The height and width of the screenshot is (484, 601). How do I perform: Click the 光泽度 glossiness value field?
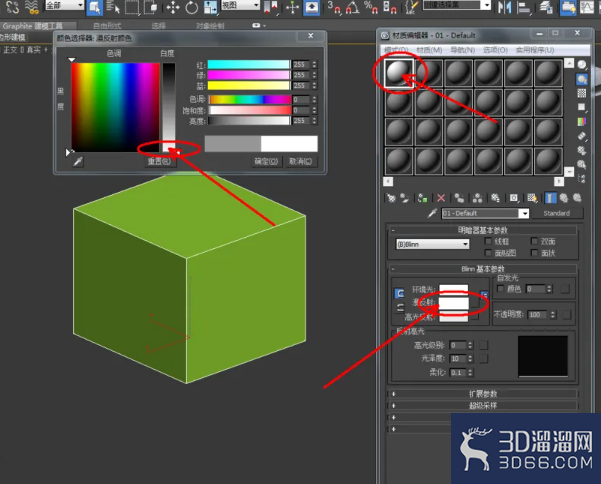point(458,359)
